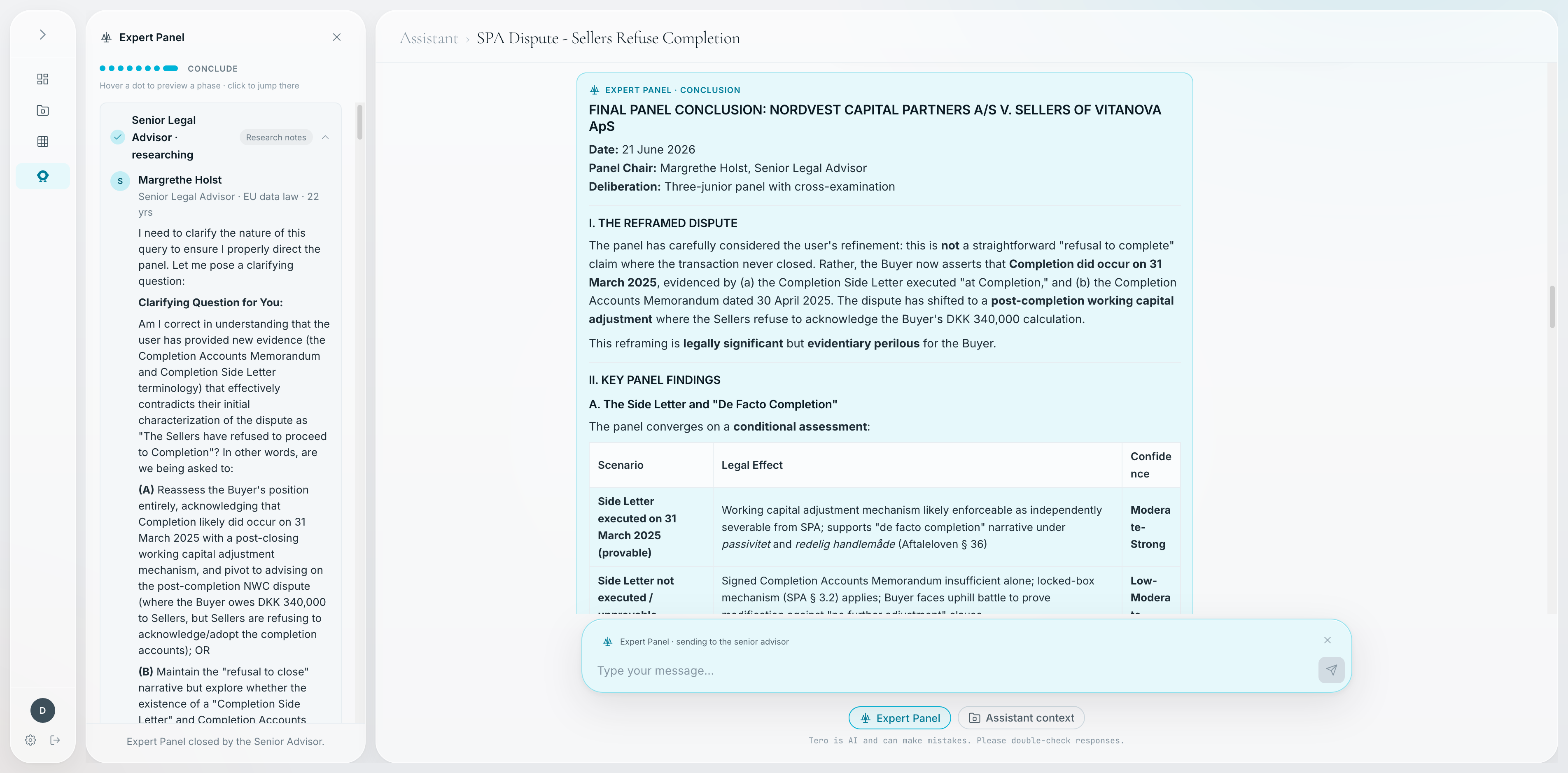Click the 'Moderate-Strong' confidence cell
This screenshot has width=1568, height=773.
(1150, 527)
